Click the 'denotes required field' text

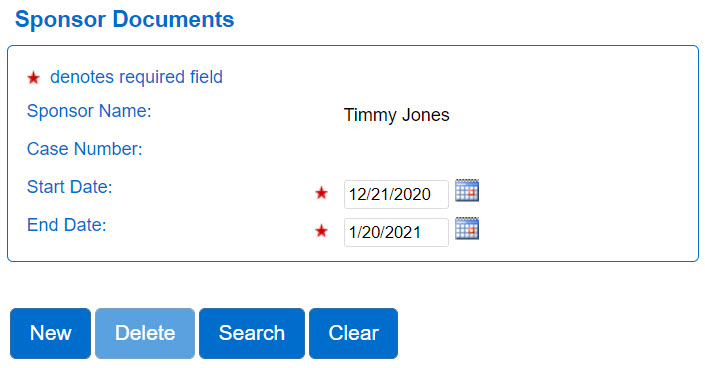click(x=136, y=77)
